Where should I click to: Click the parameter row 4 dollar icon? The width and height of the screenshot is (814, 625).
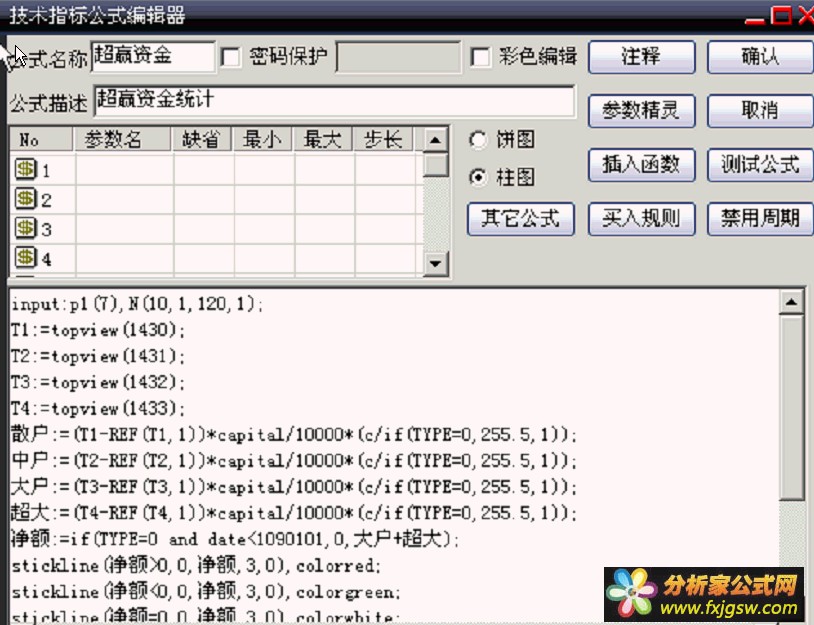pos(25,257)
